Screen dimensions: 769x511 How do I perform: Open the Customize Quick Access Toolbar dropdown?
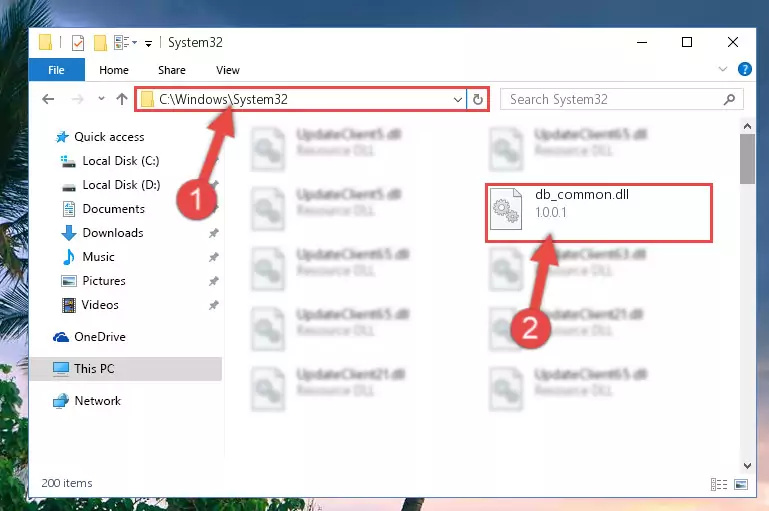pyautogui.click(x=148, y=44)
